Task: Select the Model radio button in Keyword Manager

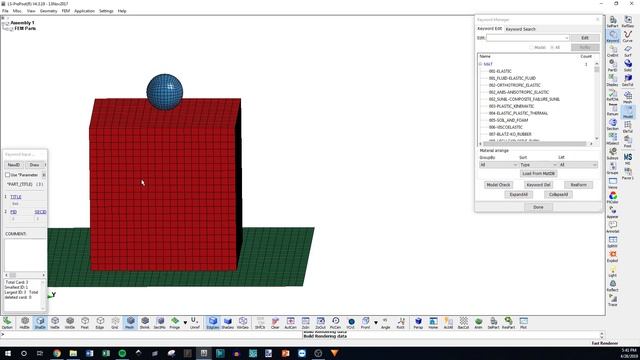Action: coord(531,47)
